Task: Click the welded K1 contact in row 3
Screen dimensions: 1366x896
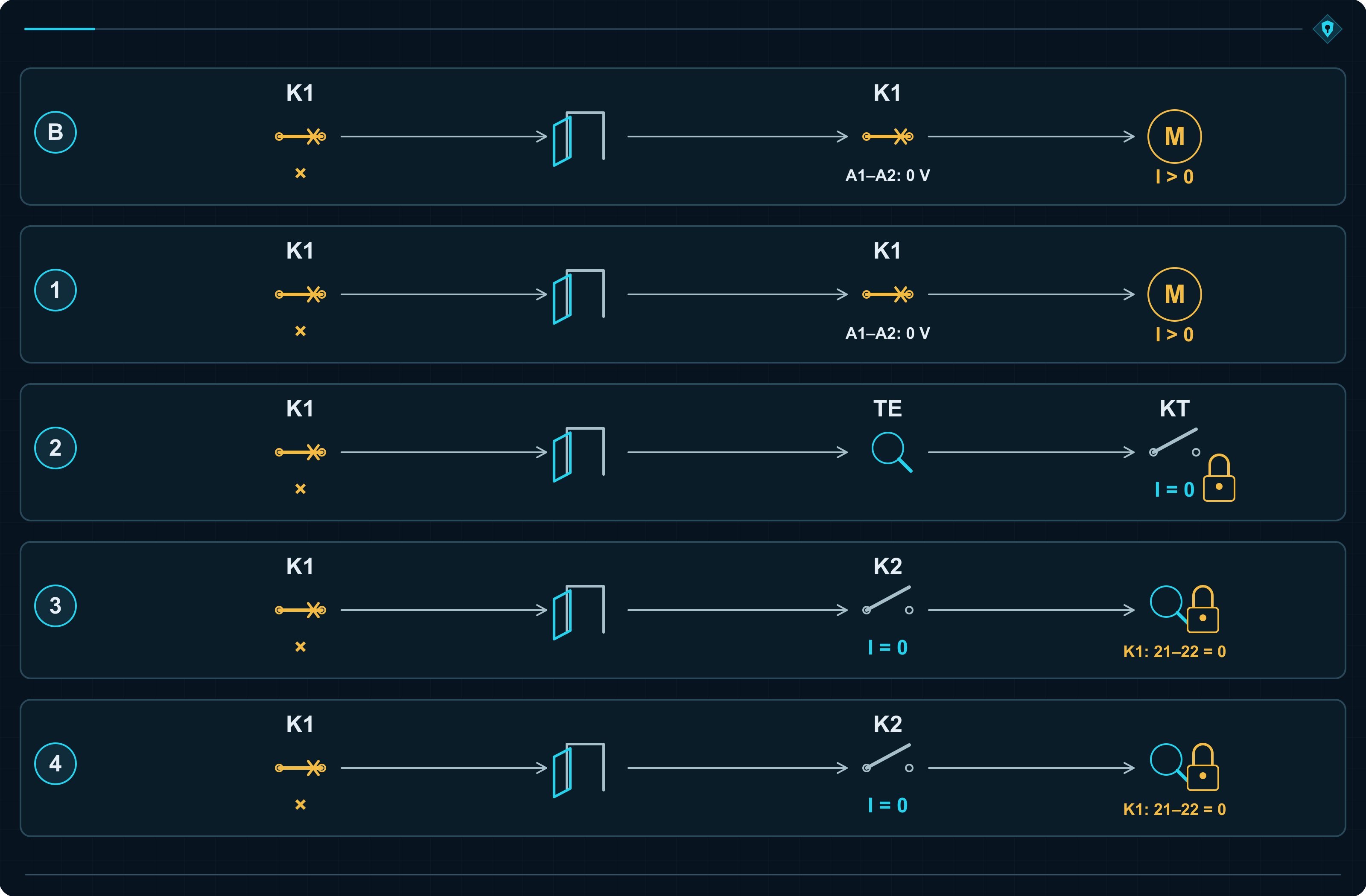Action: (x=300, y=610)
